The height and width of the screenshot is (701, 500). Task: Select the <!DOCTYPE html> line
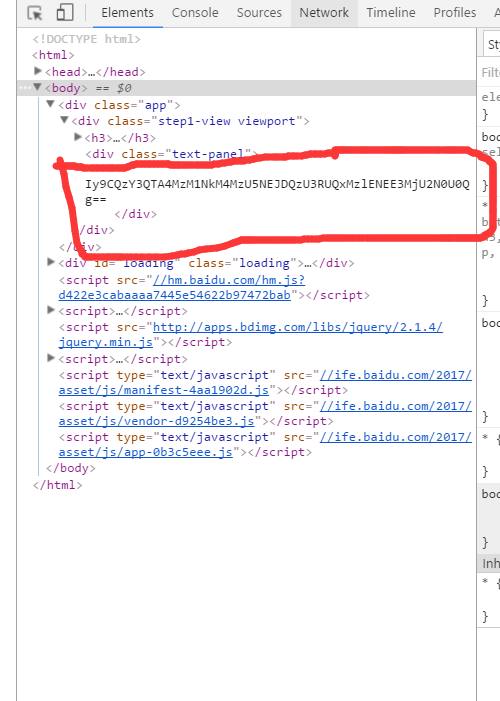tap(86, 39)
